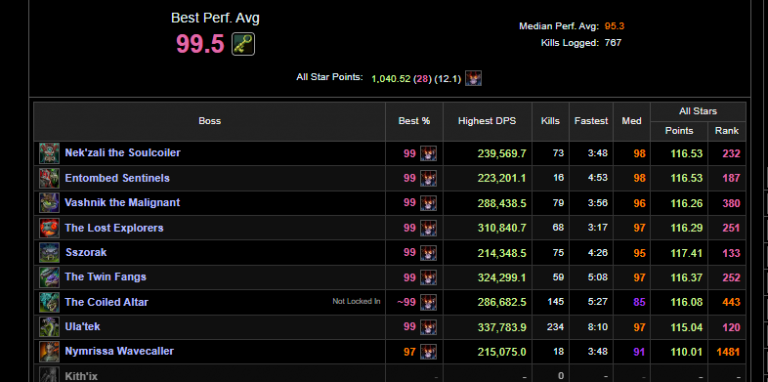Click spec icon in Entombed Sentinels Best % cell
The width and height of the screenshot is (768, 382).
(428, 178)
